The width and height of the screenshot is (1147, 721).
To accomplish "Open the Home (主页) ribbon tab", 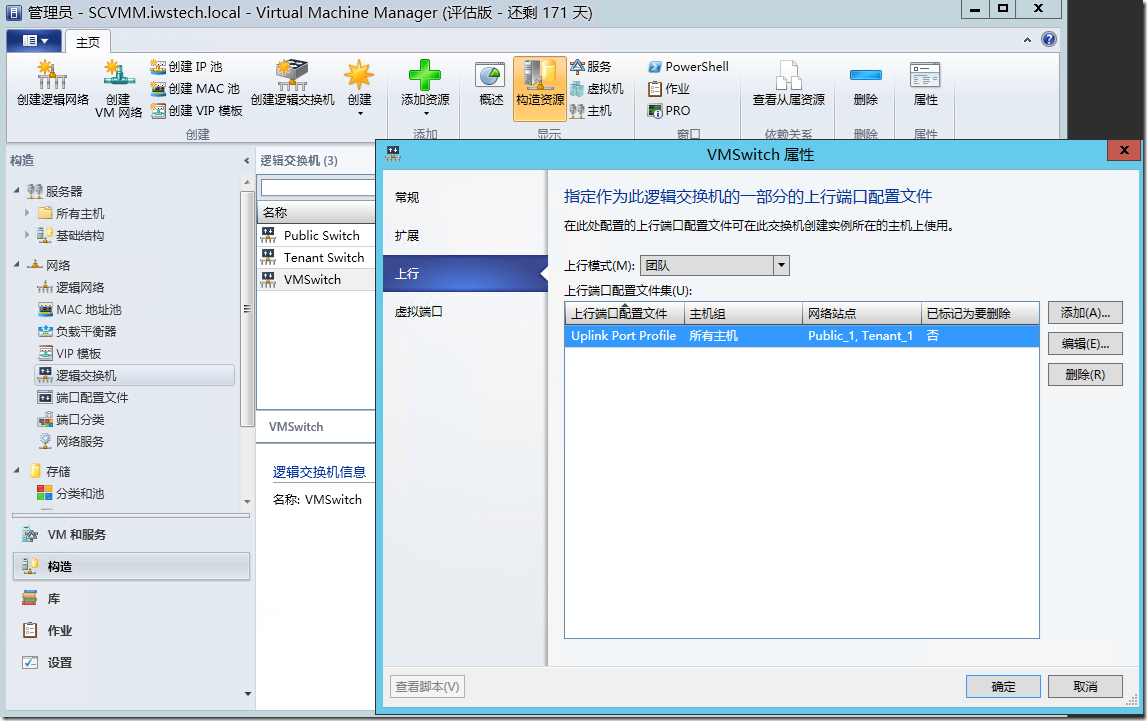I will 88,42.
